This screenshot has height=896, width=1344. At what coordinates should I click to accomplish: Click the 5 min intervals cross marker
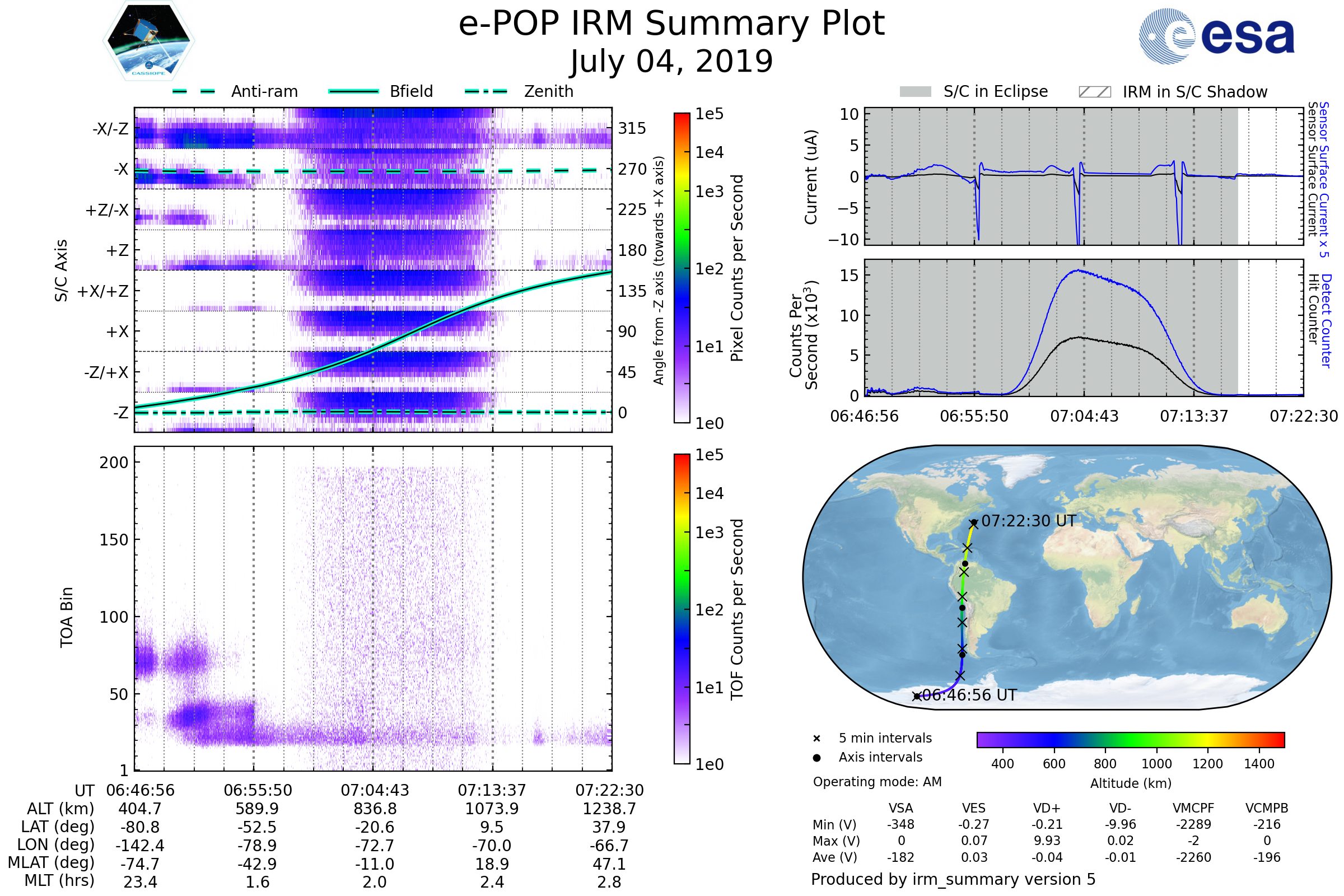click(x=816, y=739)
